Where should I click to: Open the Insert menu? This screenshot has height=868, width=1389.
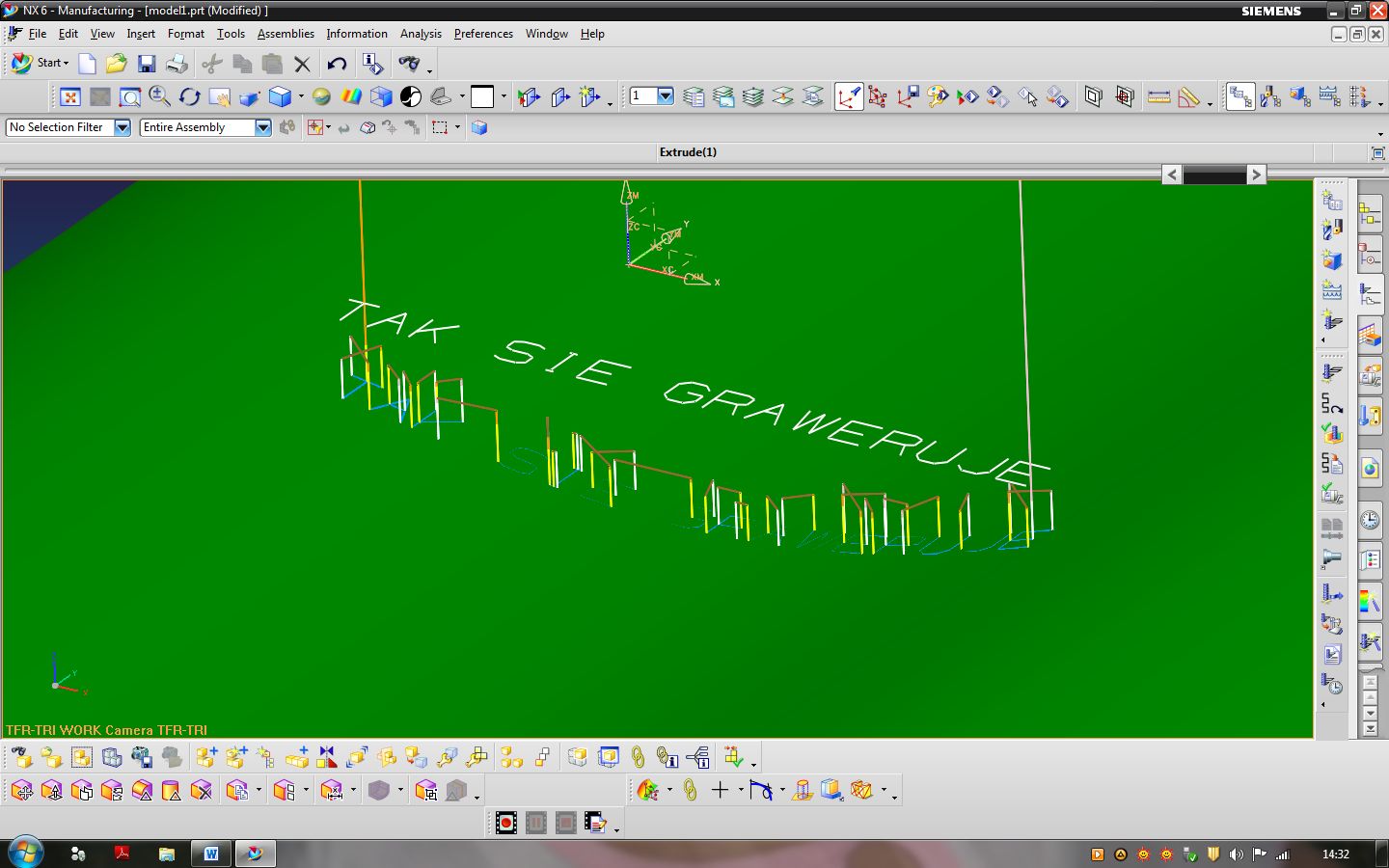click(x=141, y=34)
